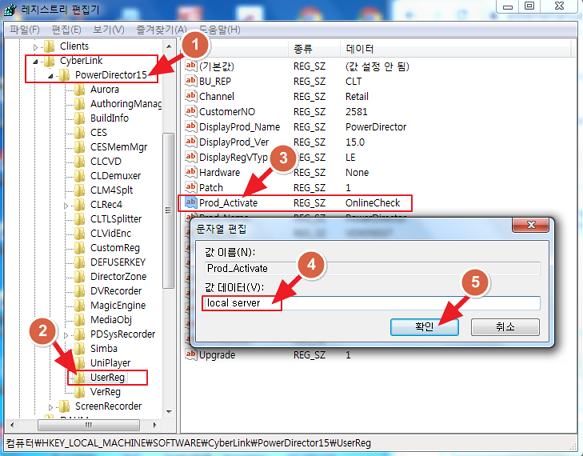Click the registry editor title bar icon
This screenshot has height=456, width=583.
pyautogui.click(x=10, y=9)
